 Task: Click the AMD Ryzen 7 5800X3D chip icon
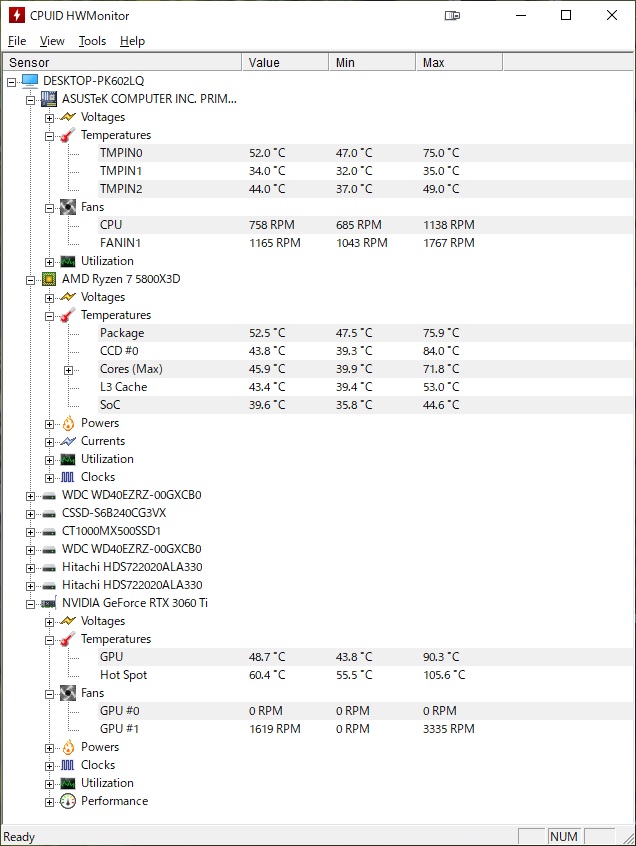coord(49,279)
